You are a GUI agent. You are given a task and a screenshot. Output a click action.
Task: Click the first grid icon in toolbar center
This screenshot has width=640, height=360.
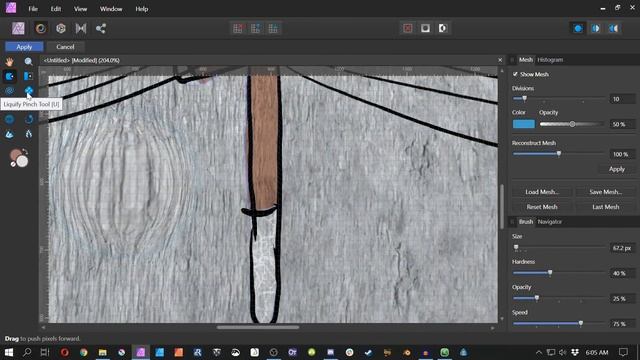(x=238, y=28)
